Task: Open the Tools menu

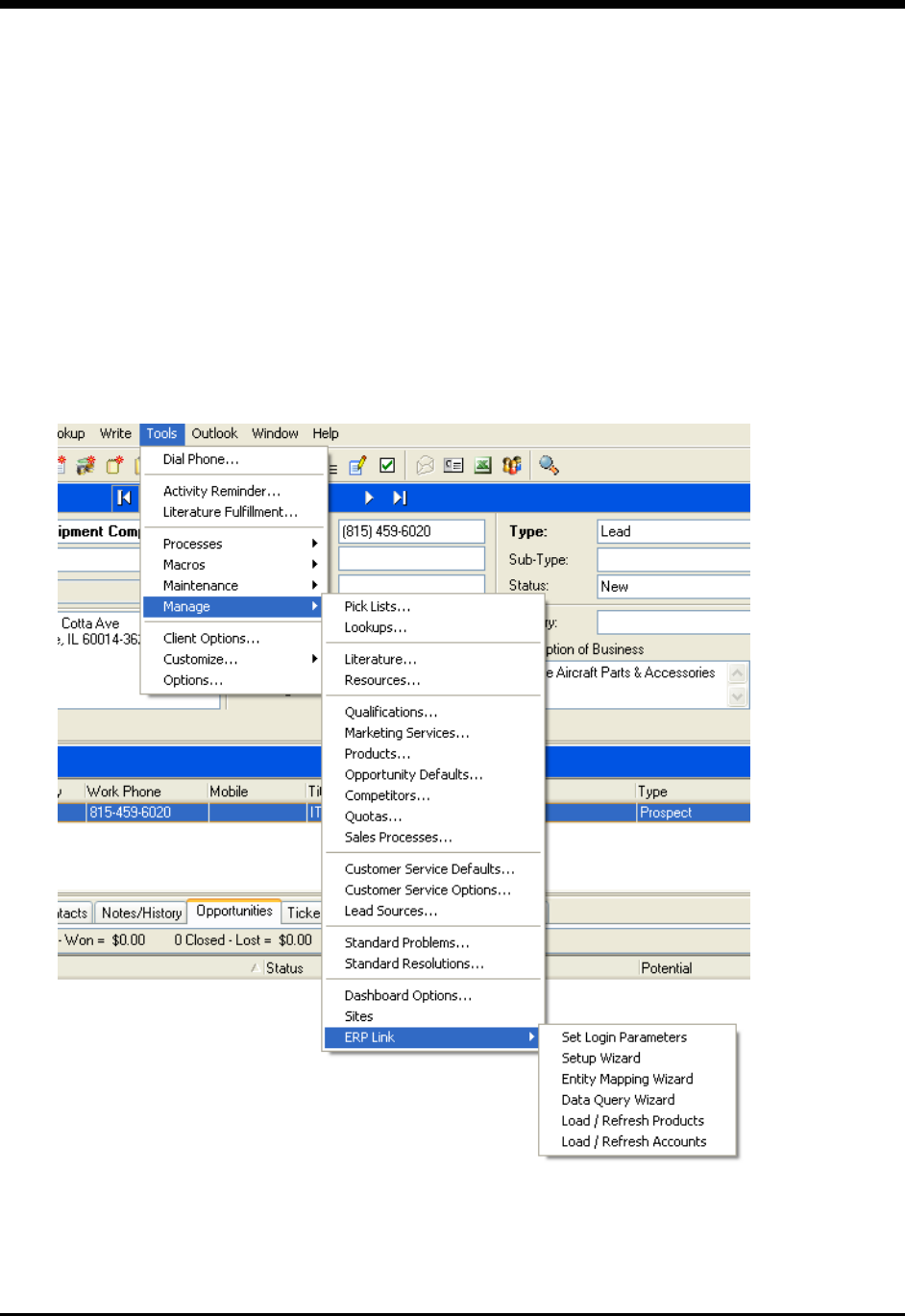Action: [161, 433]
